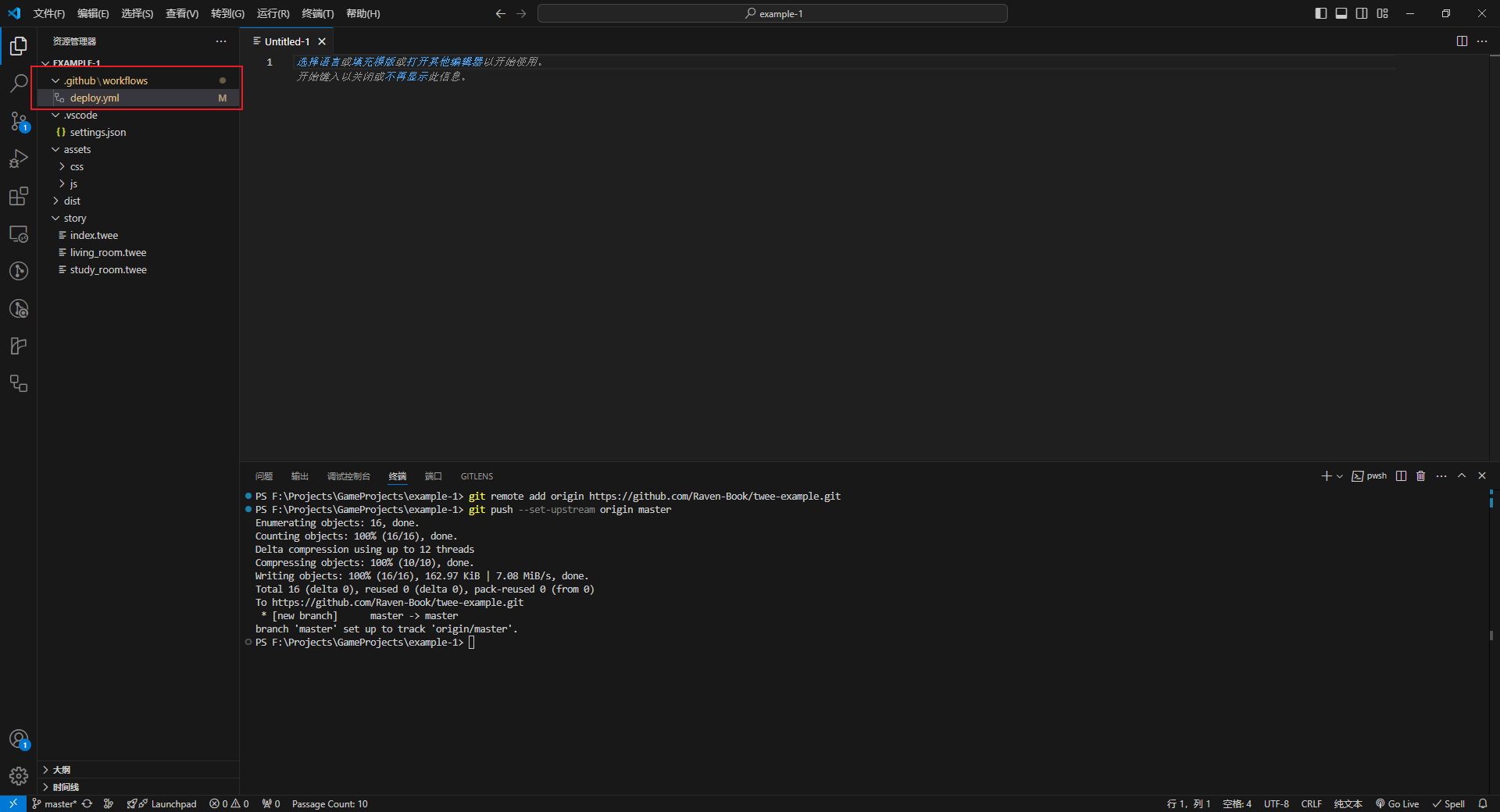The image size is (1500, 812).
Task: Split the editor to the right
Action: coord(1462,41)
